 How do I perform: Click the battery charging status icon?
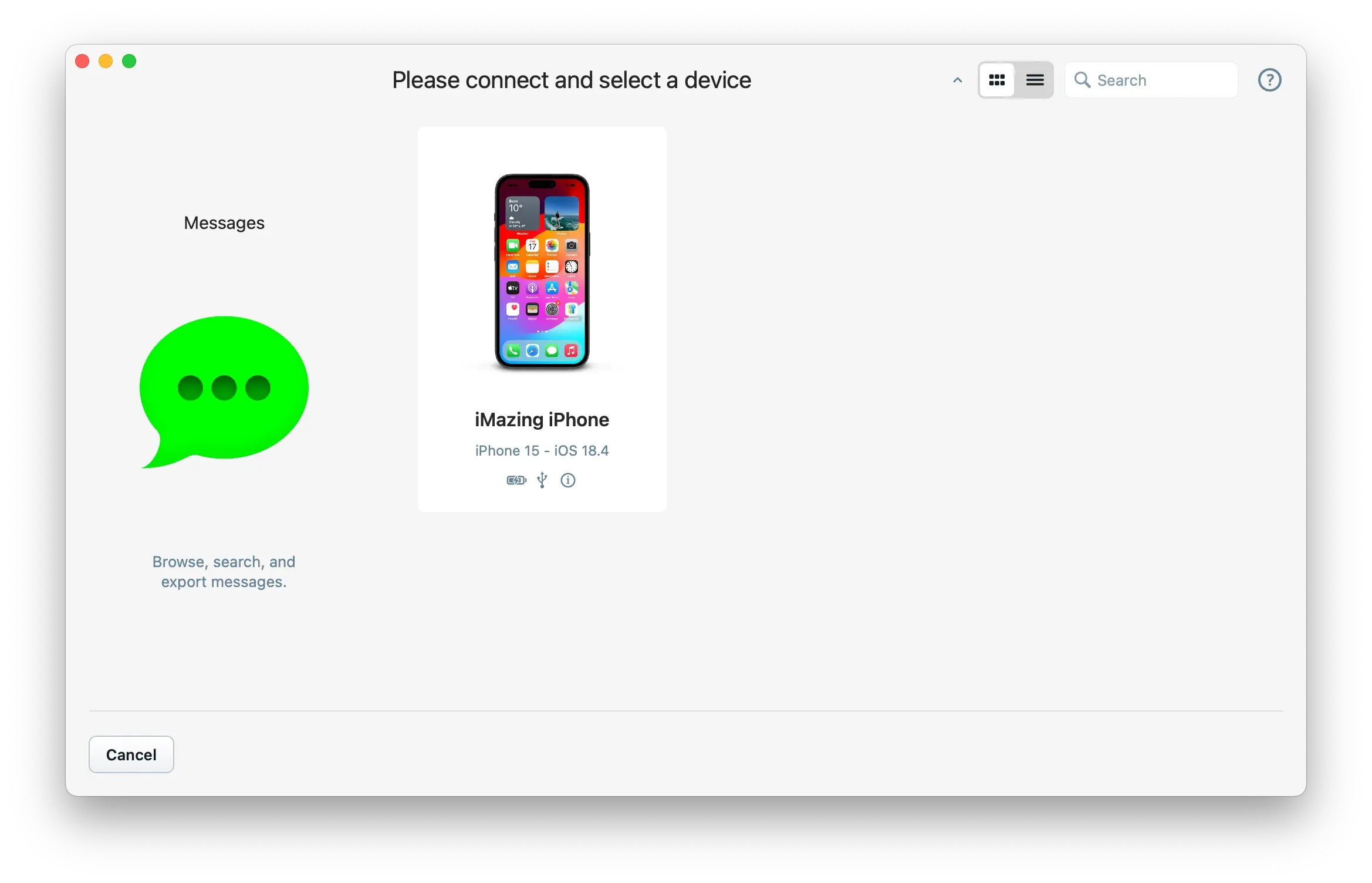[516, 480]
